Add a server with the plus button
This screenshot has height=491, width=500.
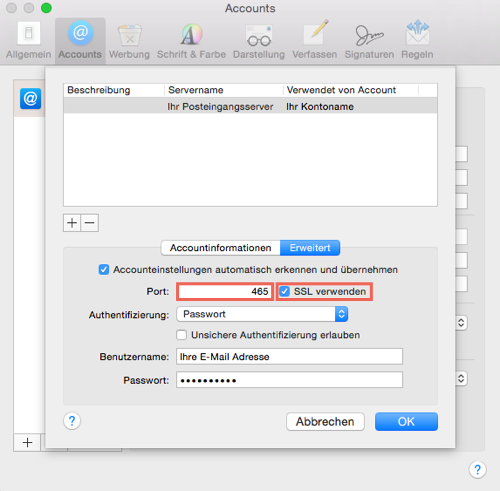click(72, 223)
